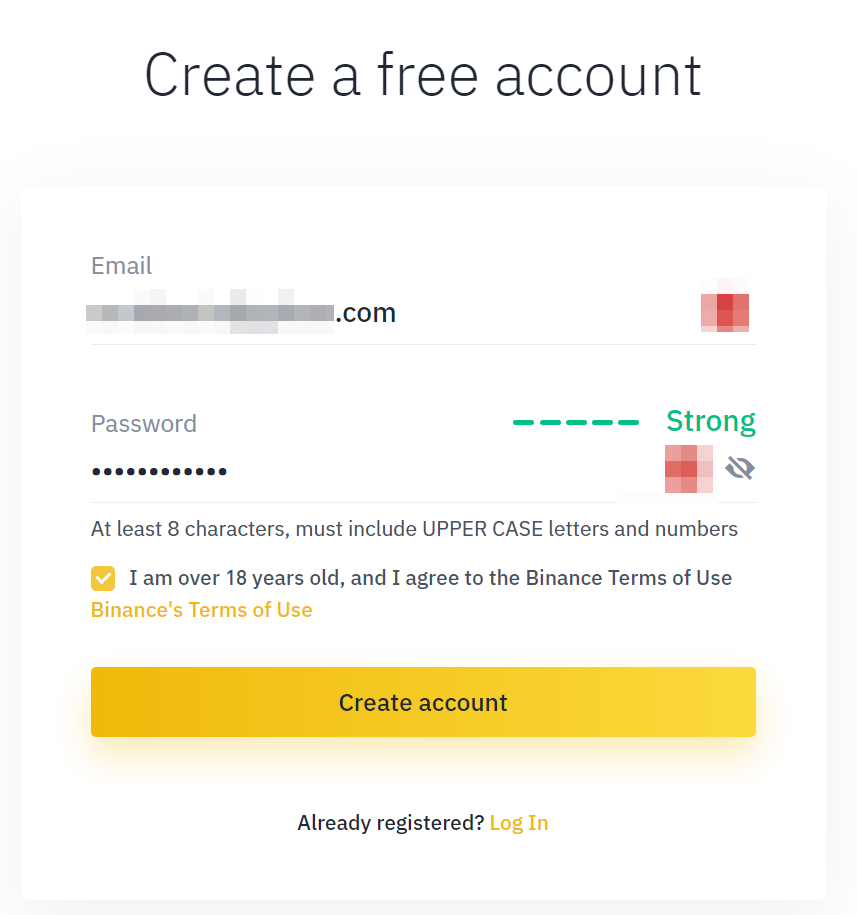Image resolution: width=857 pixels, height=915 pixels.
Task: Click the password requirements hint text
Action: tap(414, 529)
